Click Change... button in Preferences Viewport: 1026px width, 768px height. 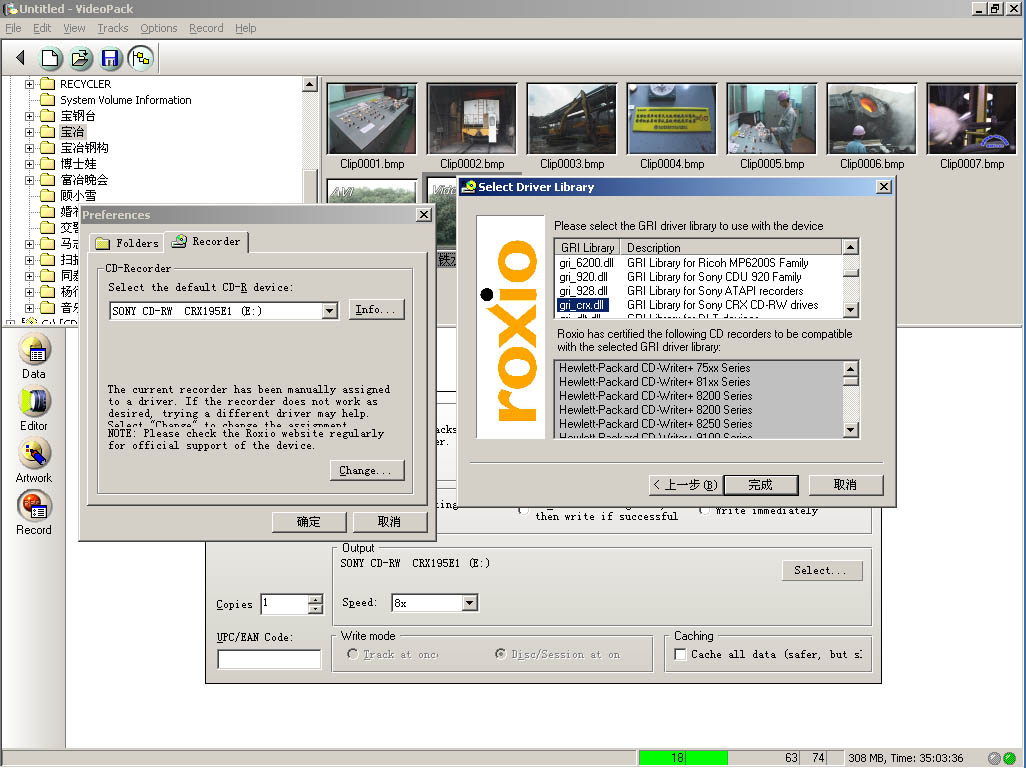pos(367,470)
